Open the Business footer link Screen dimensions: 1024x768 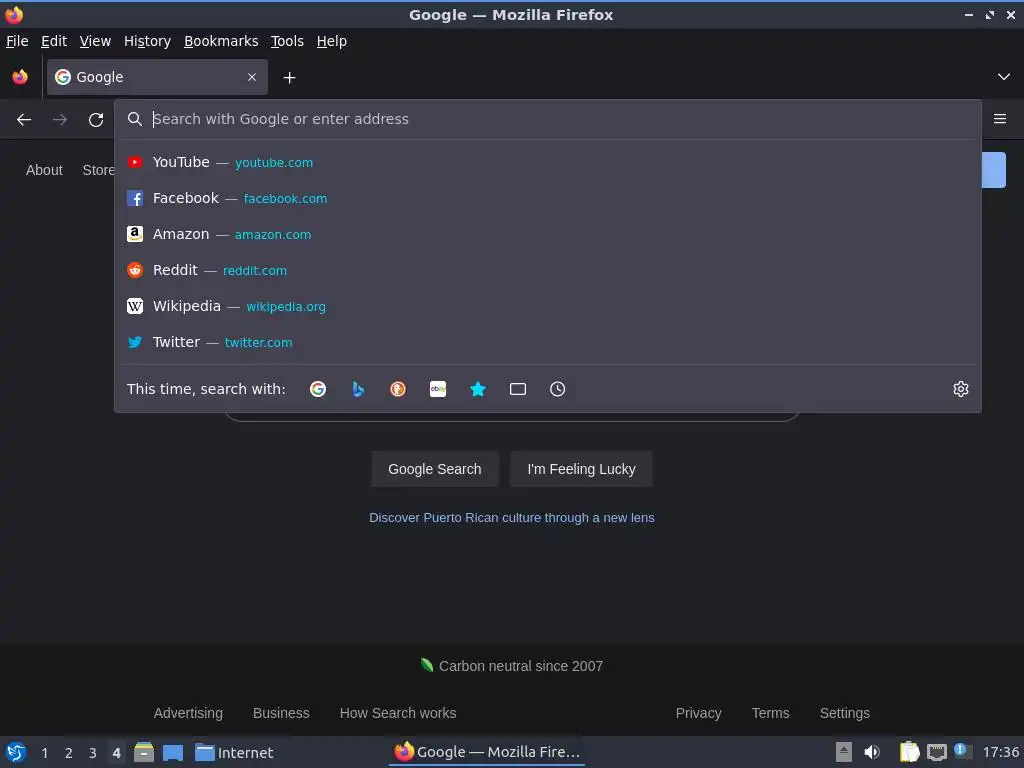click(x=281, y=713)
